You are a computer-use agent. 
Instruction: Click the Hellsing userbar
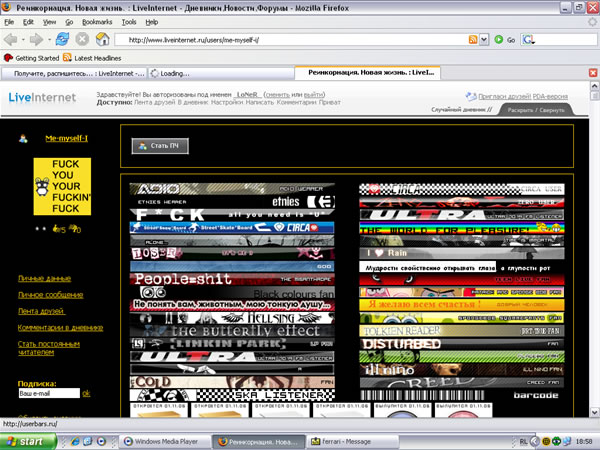pyautogui.click(x=232, y=318)
